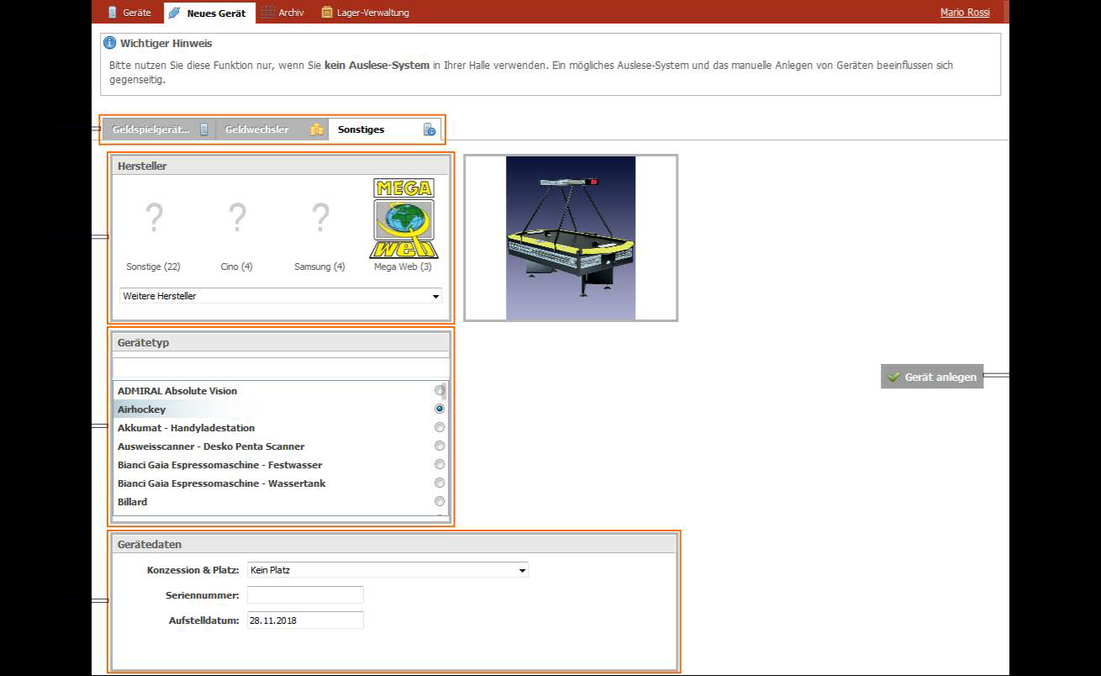Choose the Billard radio button

[x=440, y=501]
